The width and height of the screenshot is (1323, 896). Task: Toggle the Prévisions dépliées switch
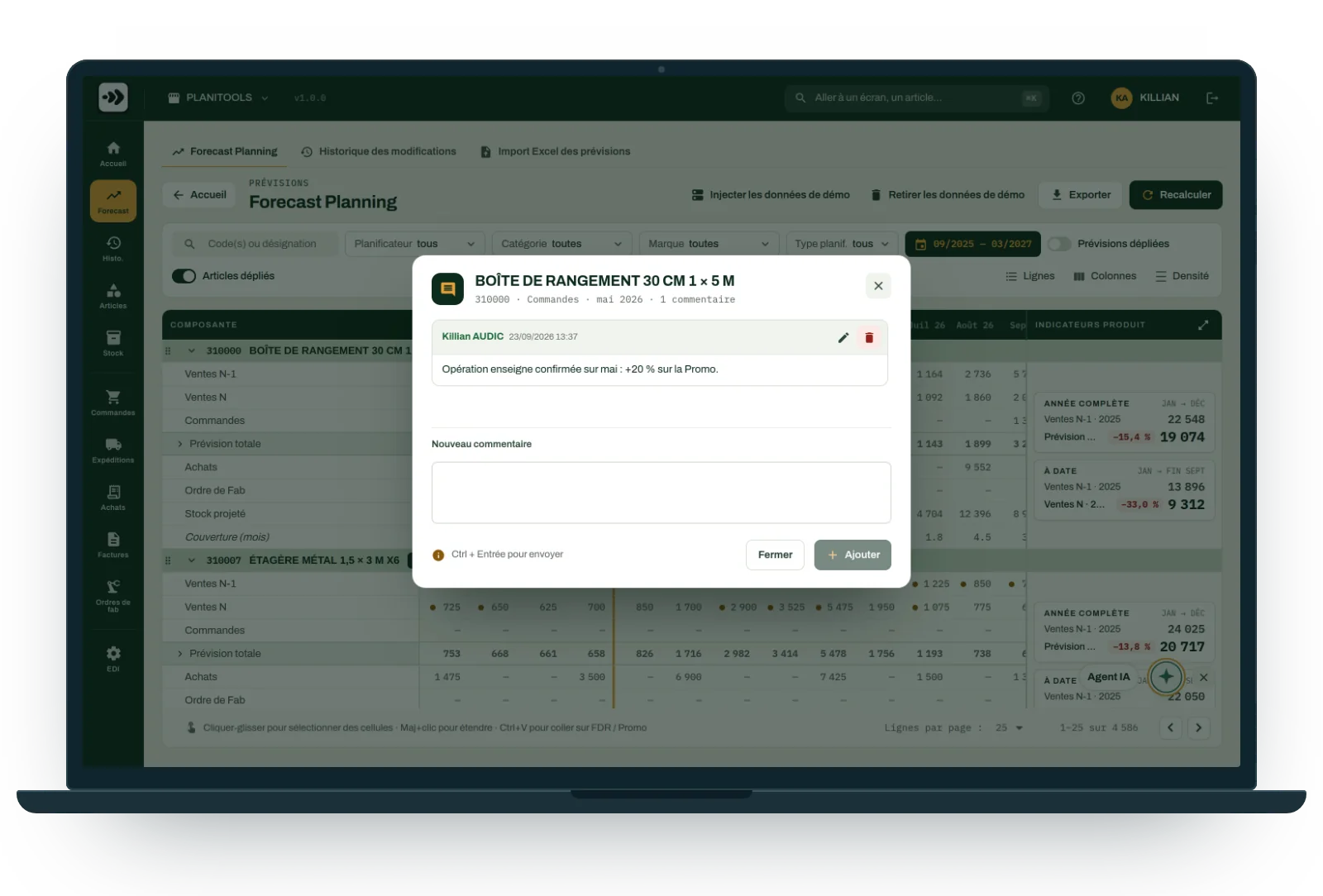point(1059,244)
